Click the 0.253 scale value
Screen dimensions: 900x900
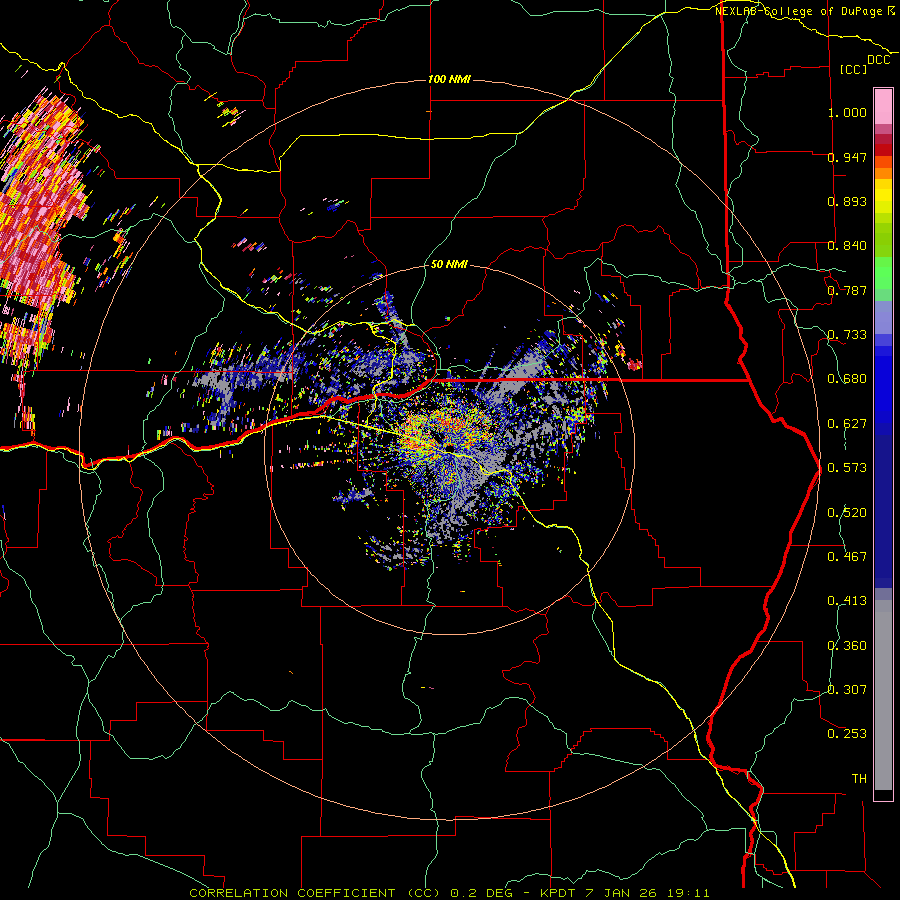pos(847,734)
